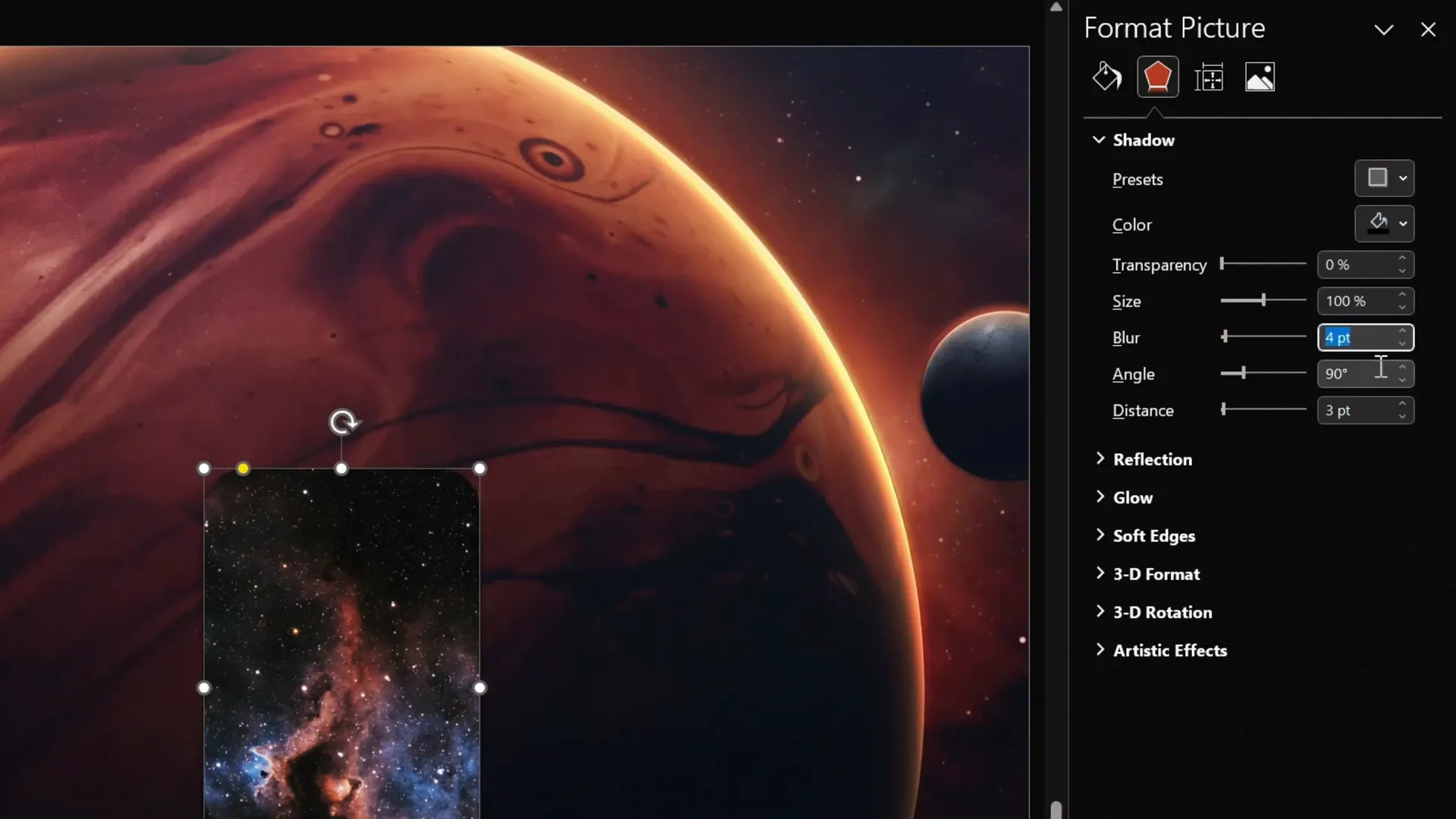This screenshot has height=819, width=1456.
Task: Open the Size & Properties tab
Action: (1209, 77)
